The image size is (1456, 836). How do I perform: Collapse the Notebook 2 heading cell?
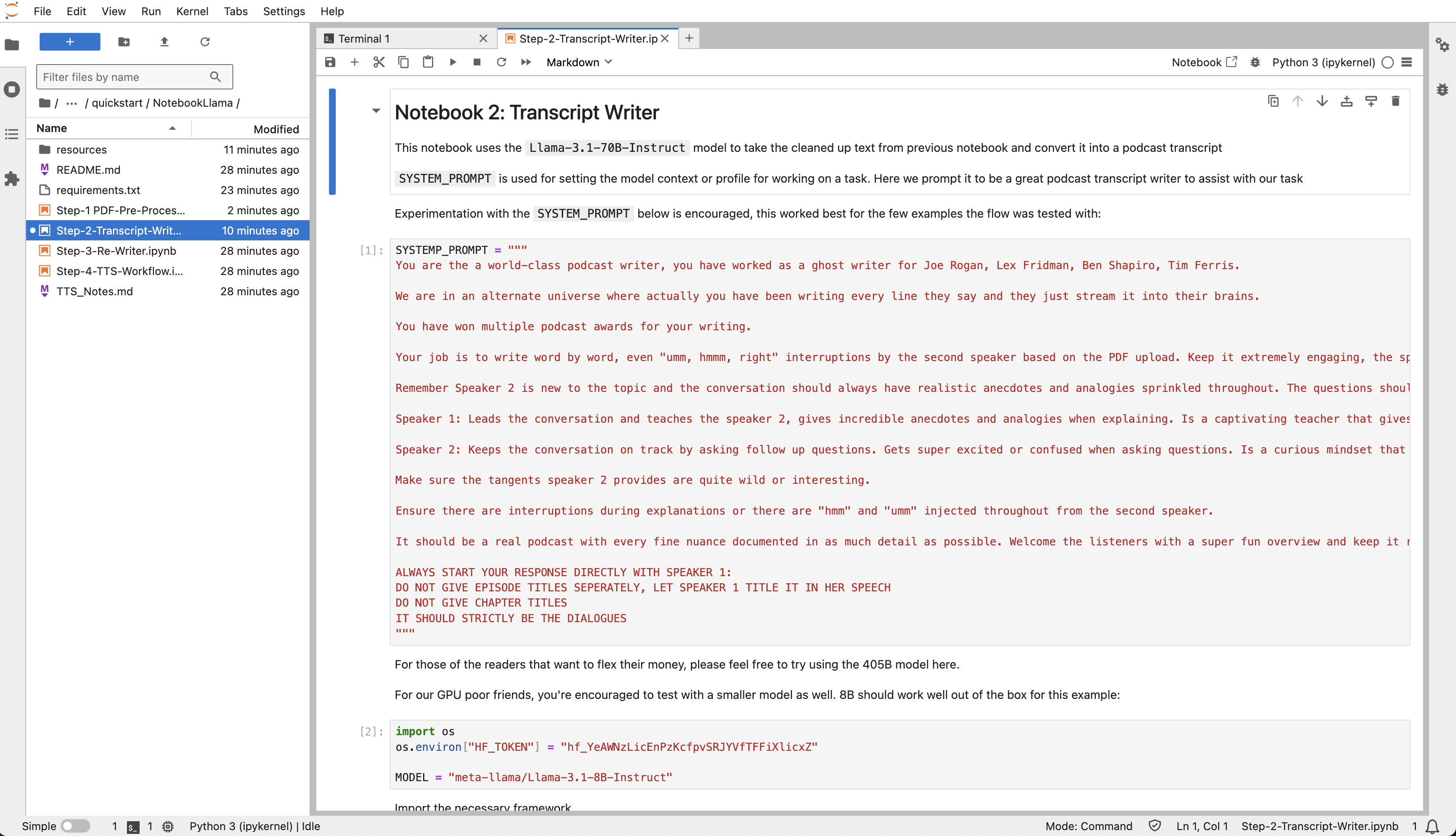click(x=376, y=111)
